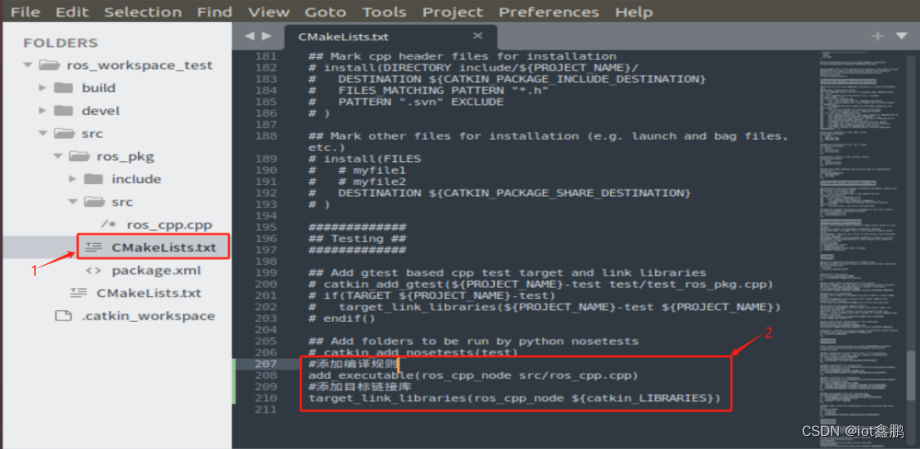This screenshot has height=449, width=920.
Task: Go to previous tab with left arrow
Action: click(249, 36)
